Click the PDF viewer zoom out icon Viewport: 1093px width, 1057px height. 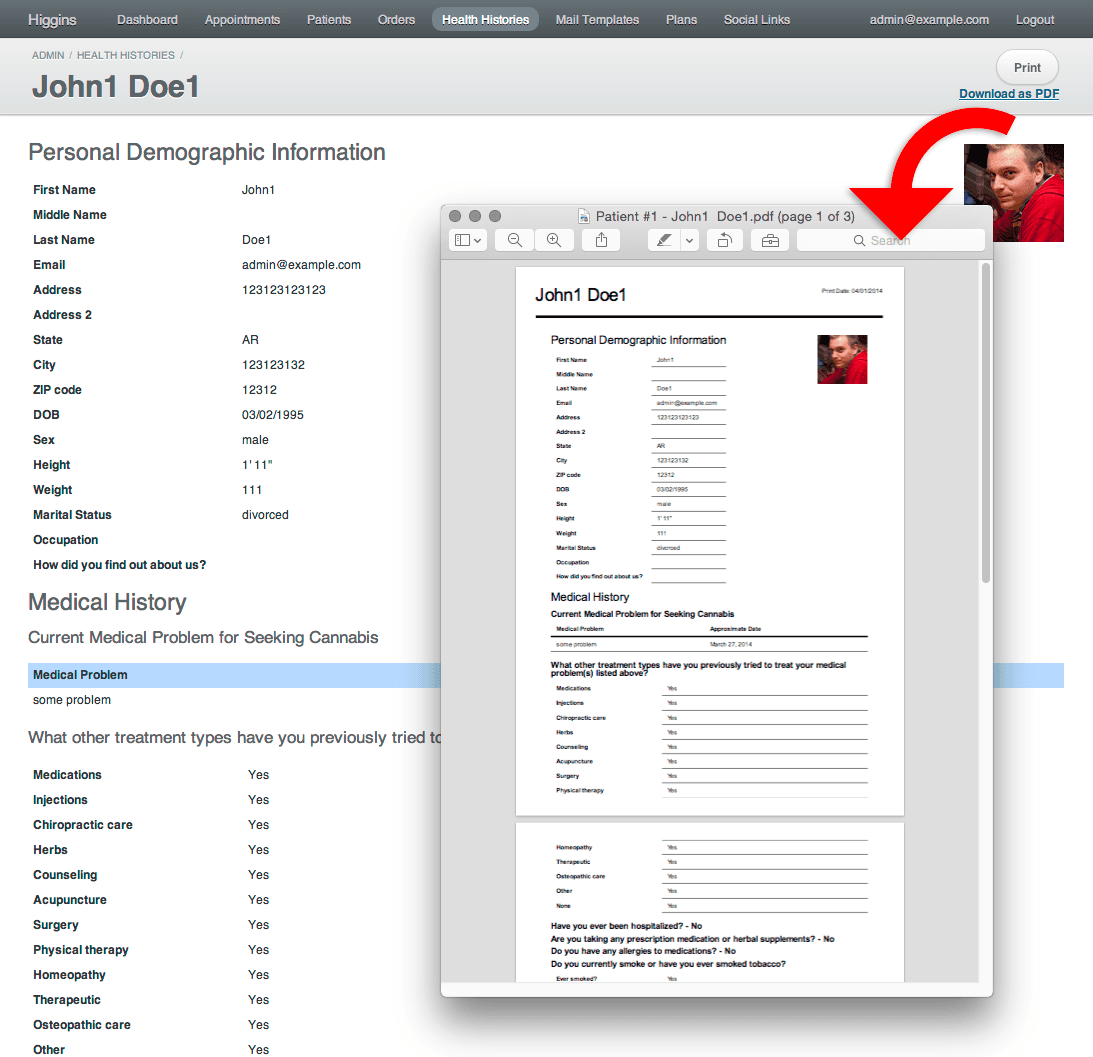point(514,241)
